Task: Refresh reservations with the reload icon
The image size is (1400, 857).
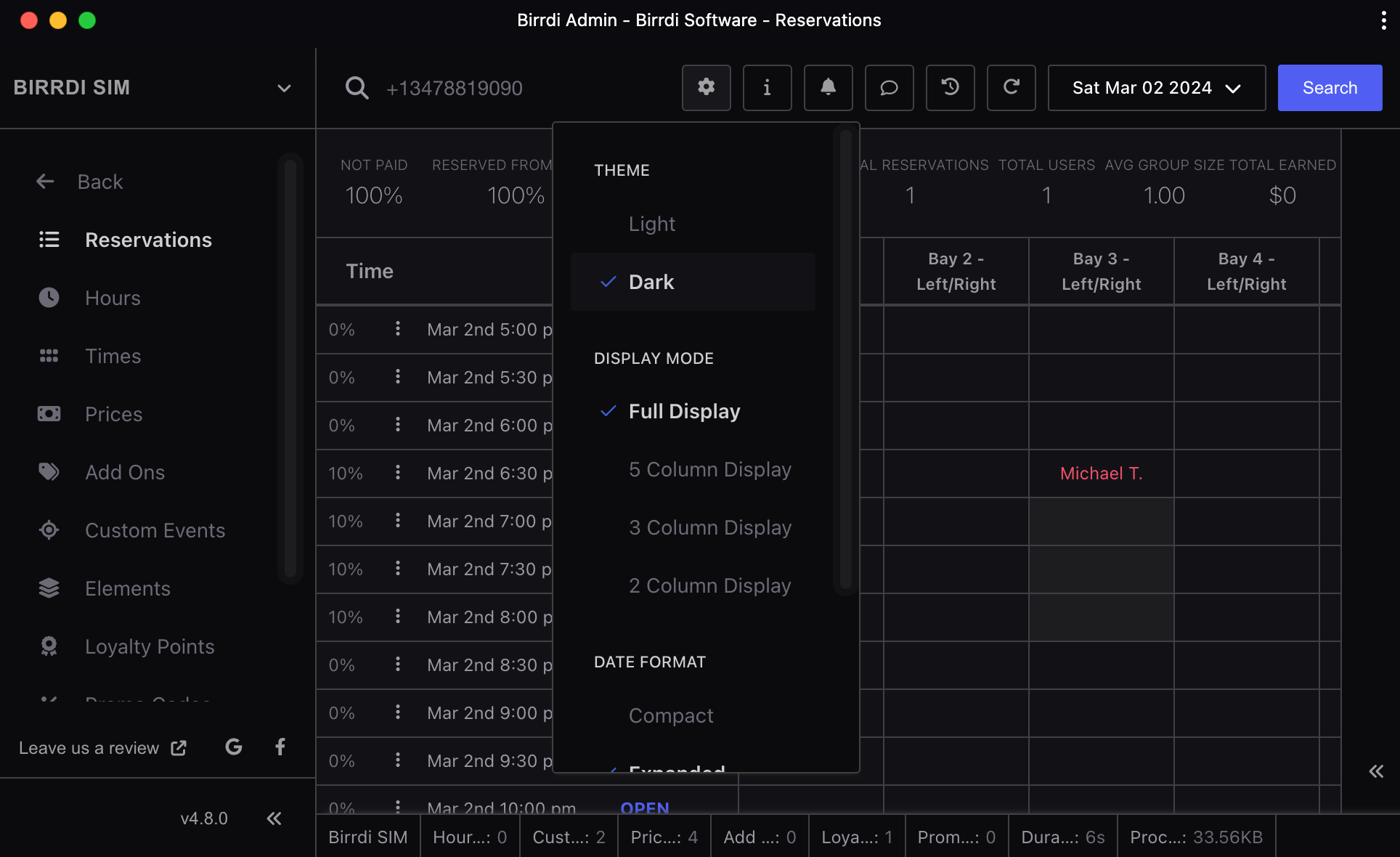Action: tap(1011, 88)
